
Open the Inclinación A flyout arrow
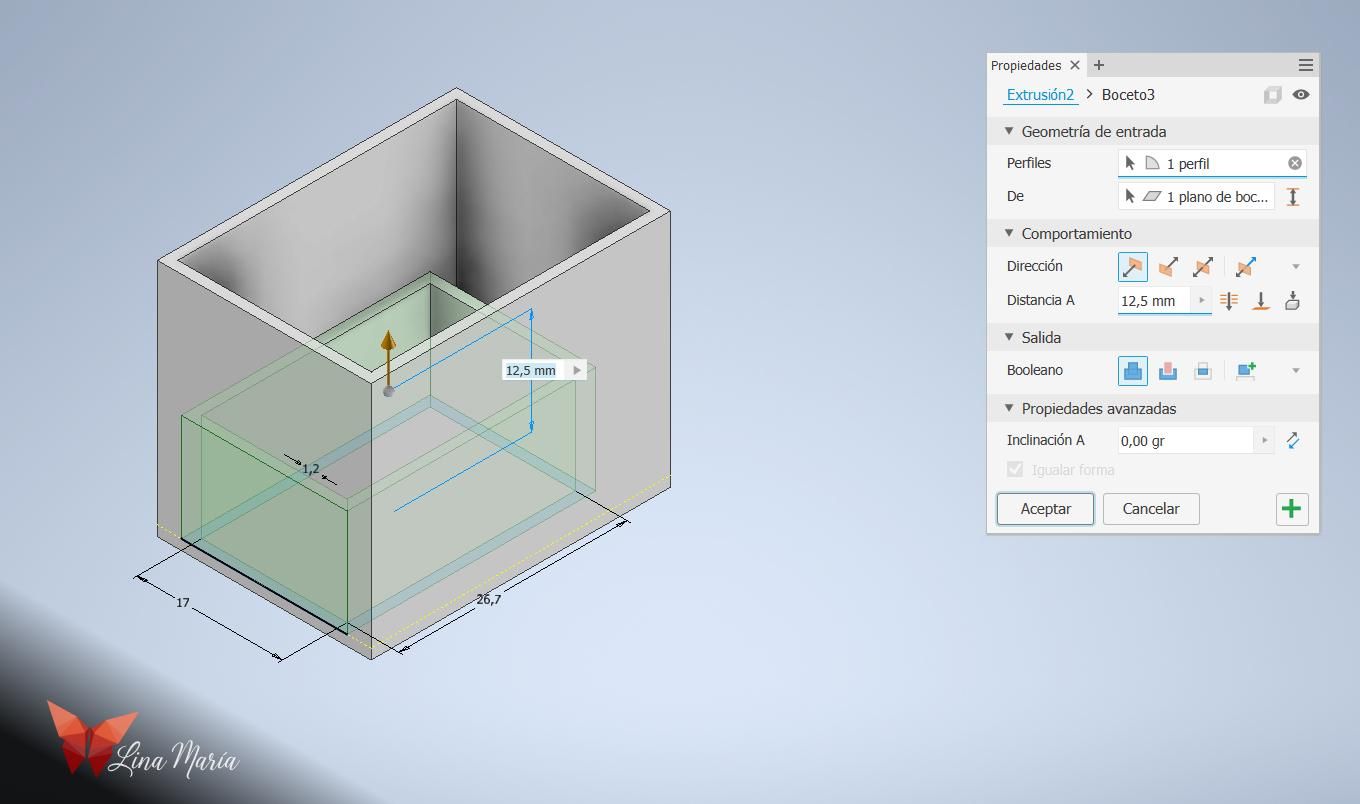click(x=1265, y=440)
